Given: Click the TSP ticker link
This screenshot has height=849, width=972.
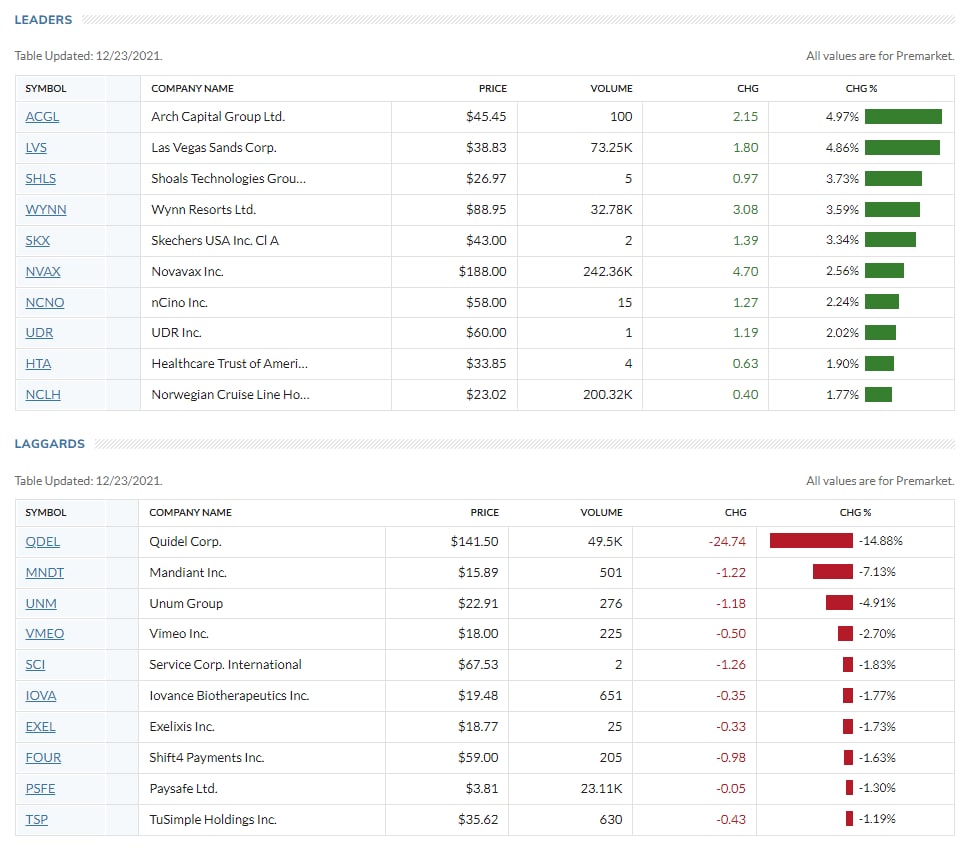Looking at the screenshot, I should pos(37,820).
